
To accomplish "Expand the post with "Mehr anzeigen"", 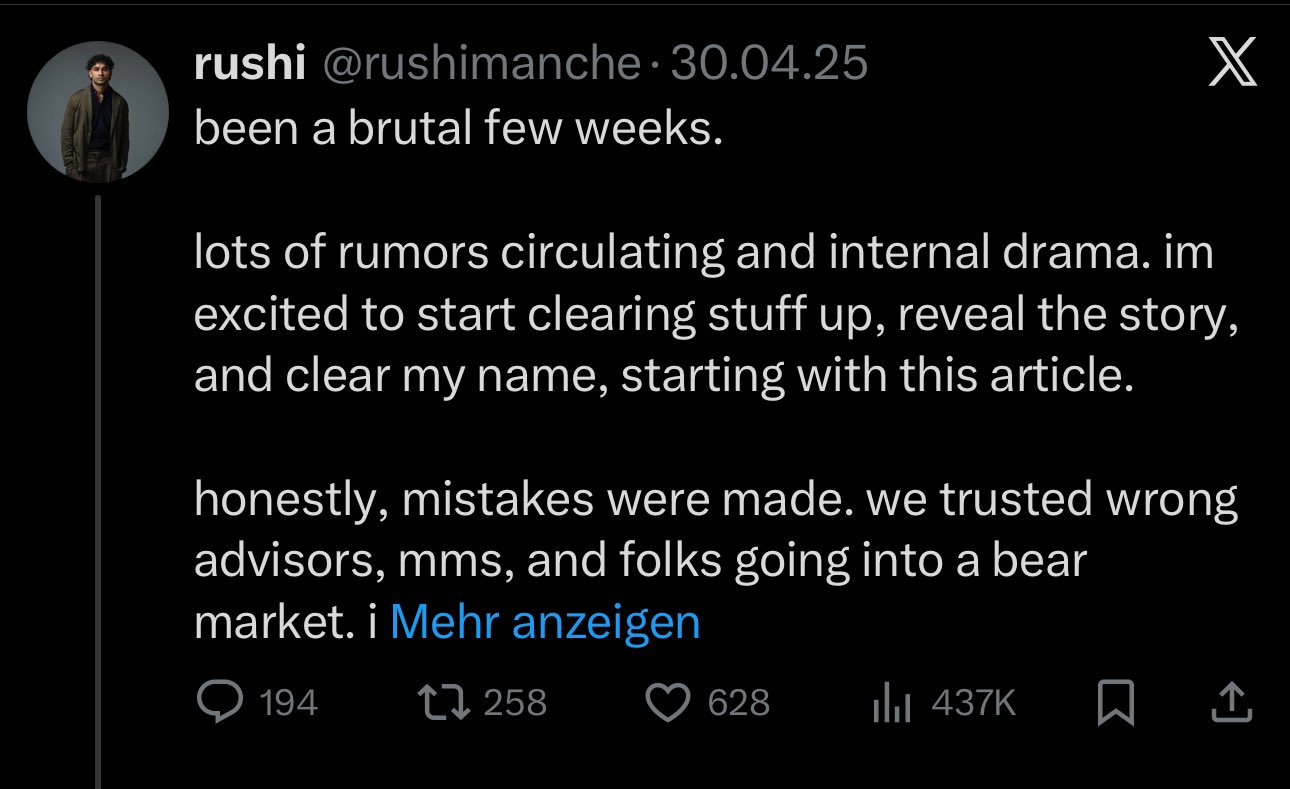I will tap(544, 622).
